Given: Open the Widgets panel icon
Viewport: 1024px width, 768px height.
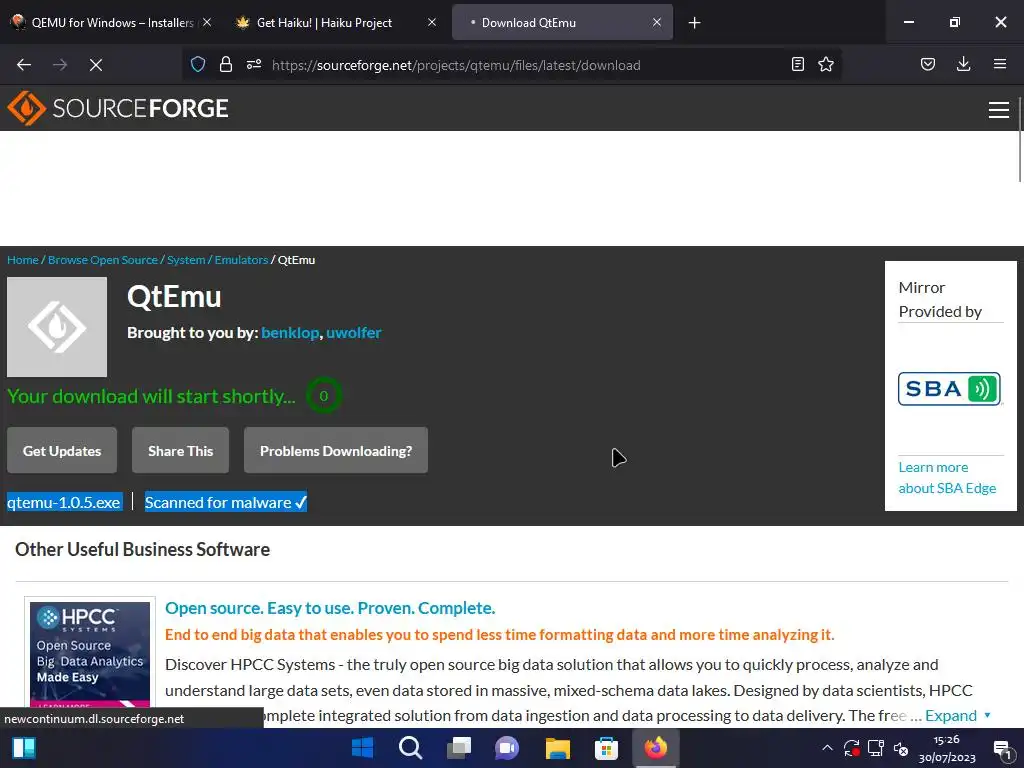Looking at the screenshot, I should (x=24, y=748).
